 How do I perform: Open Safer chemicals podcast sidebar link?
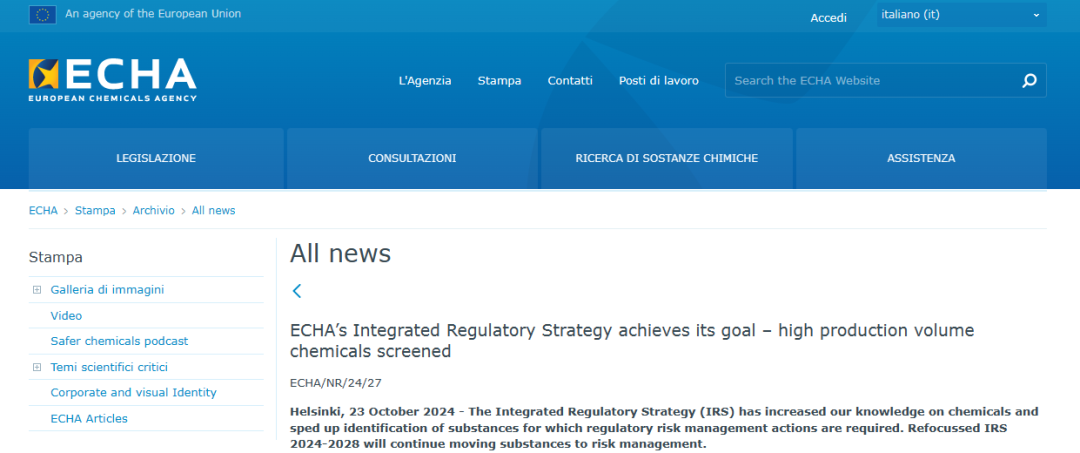(119, 341)
